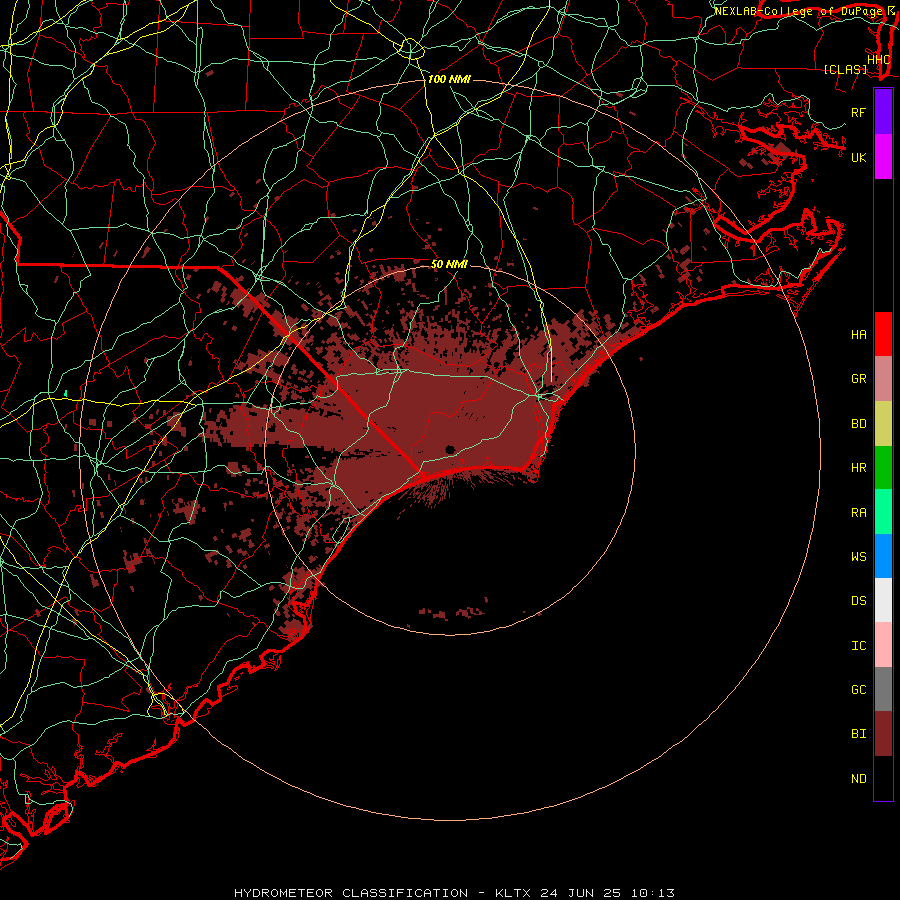This screenshot has height=900, width=900.
Task: Click the small green RA pixel on the map
Action: [65, 393]
